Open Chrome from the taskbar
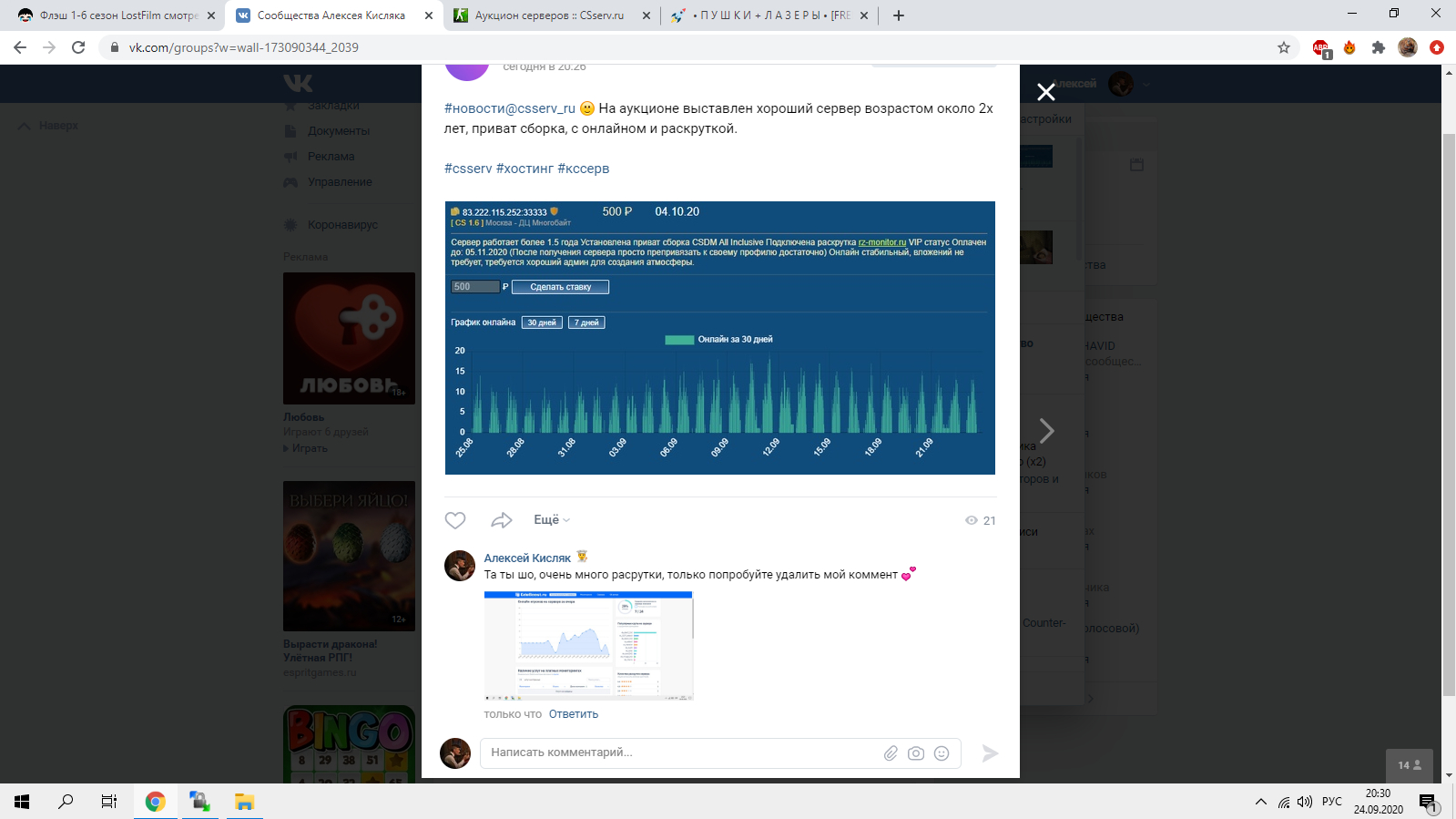1456x819 pixels. tap(156, 802)
